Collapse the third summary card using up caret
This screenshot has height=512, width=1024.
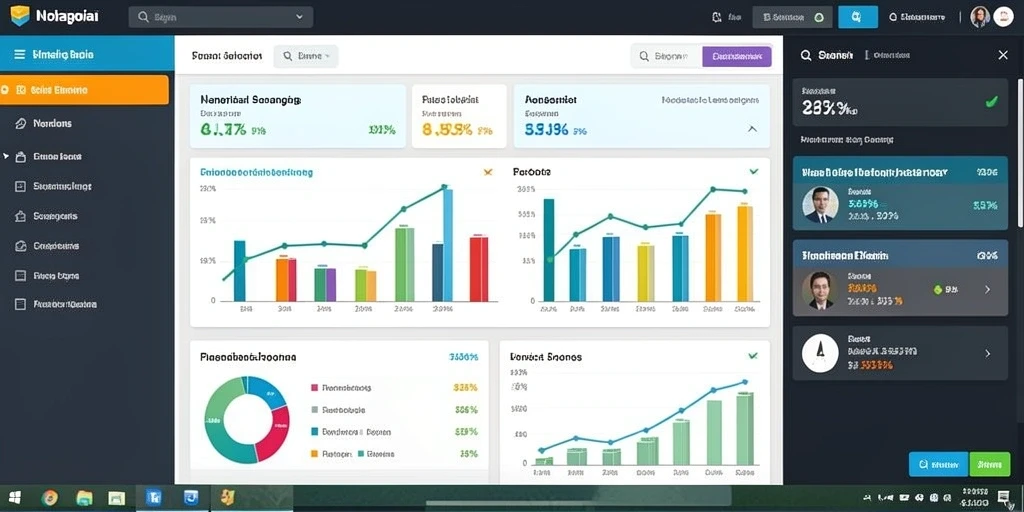[x=752, y=129]
